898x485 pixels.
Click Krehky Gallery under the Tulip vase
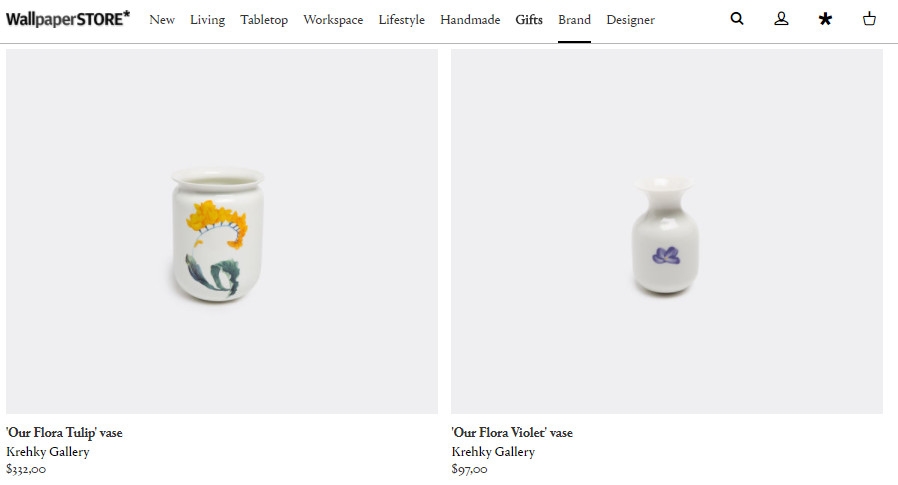[x=48, y=452]
